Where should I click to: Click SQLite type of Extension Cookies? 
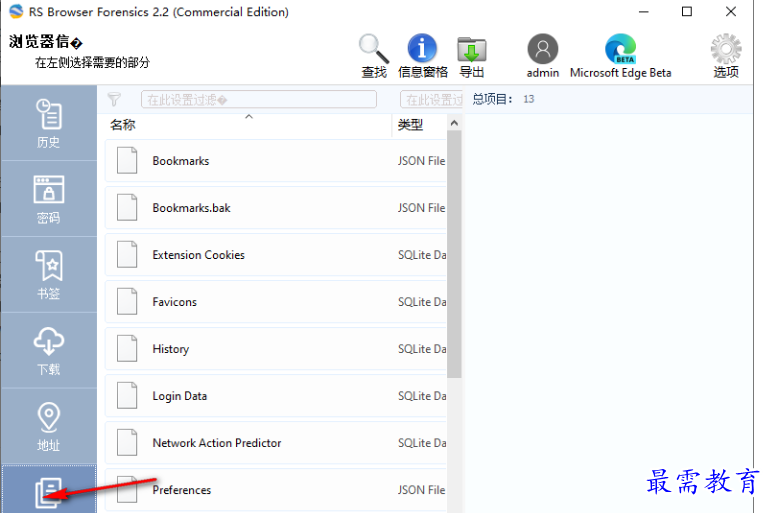click(422, 255)
